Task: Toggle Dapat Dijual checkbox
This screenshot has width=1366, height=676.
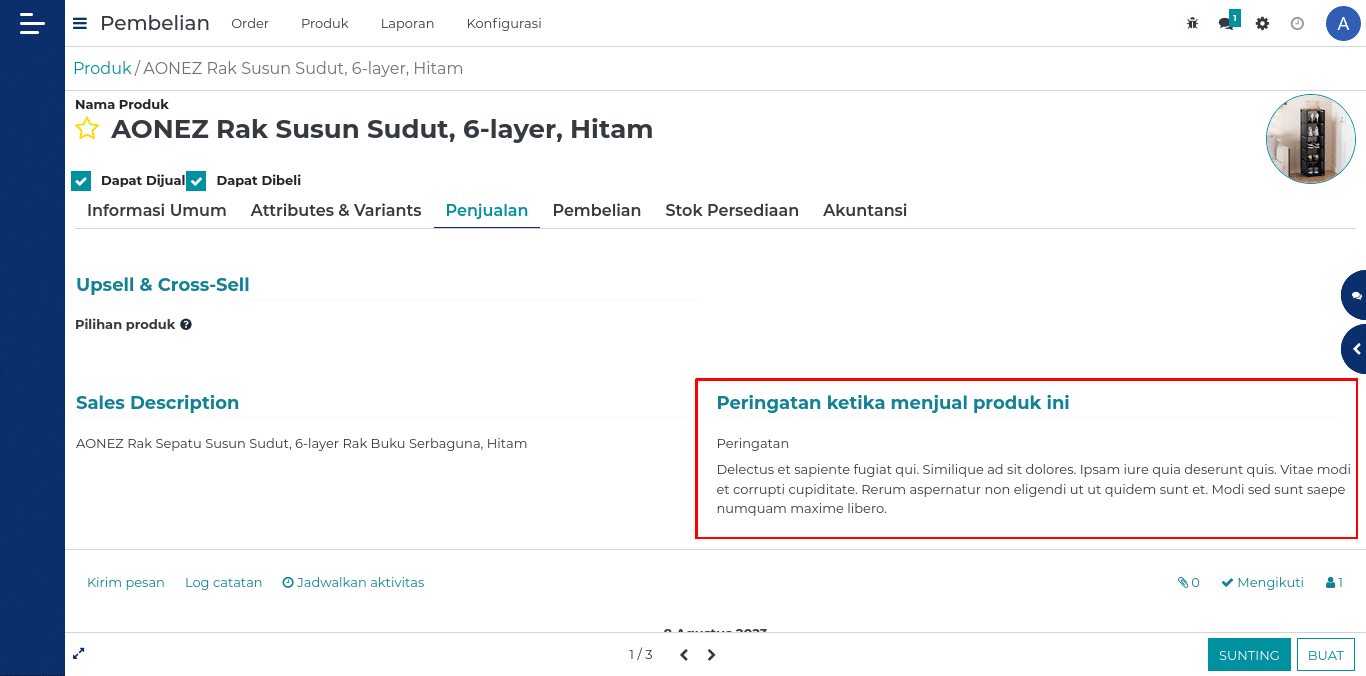Action: point(81,181)
